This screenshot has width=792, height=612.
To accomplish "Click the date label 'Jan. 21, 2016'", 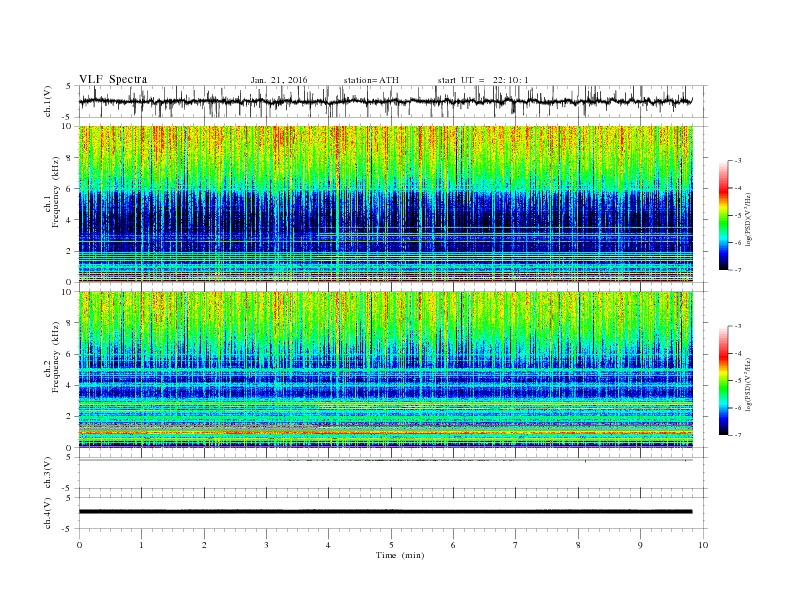I will pyautogui.click(x=279, y=80).
